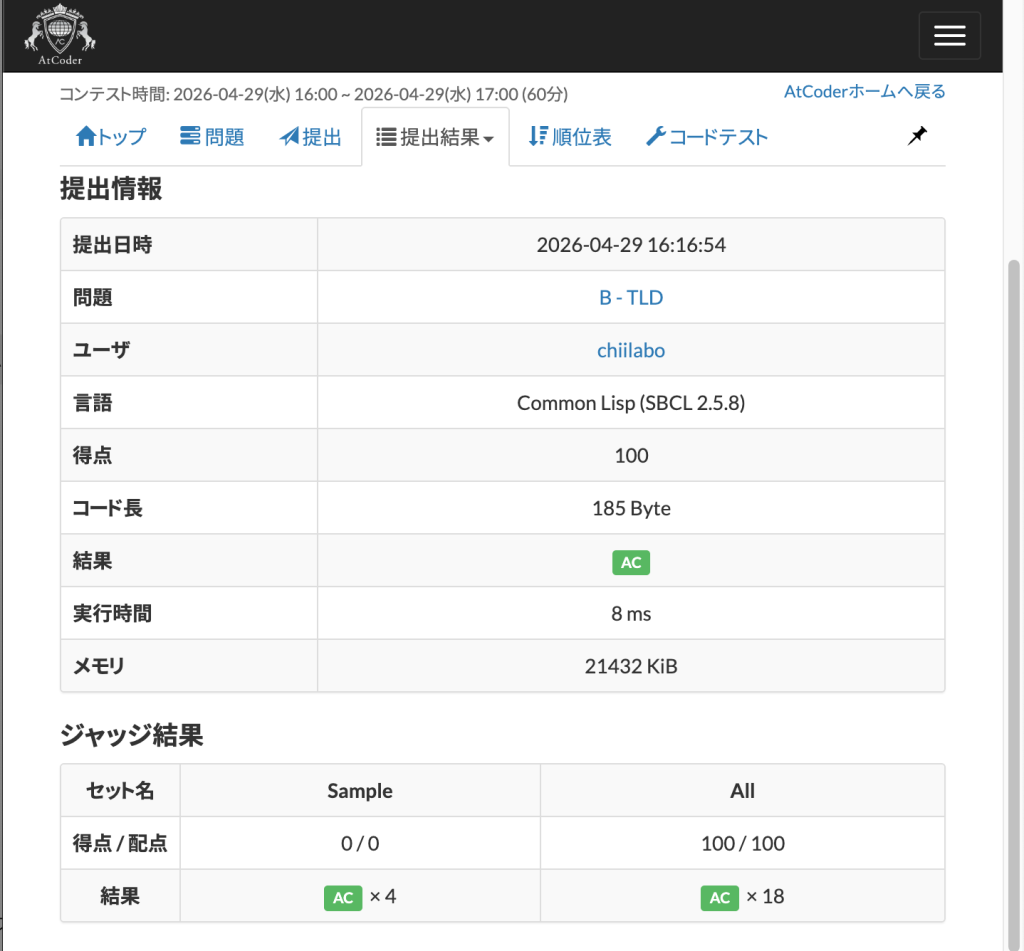This screenshot has height=951, width=1024.
Task: Select the home icon on the トップ tab
Action: [x=87, y=136]
